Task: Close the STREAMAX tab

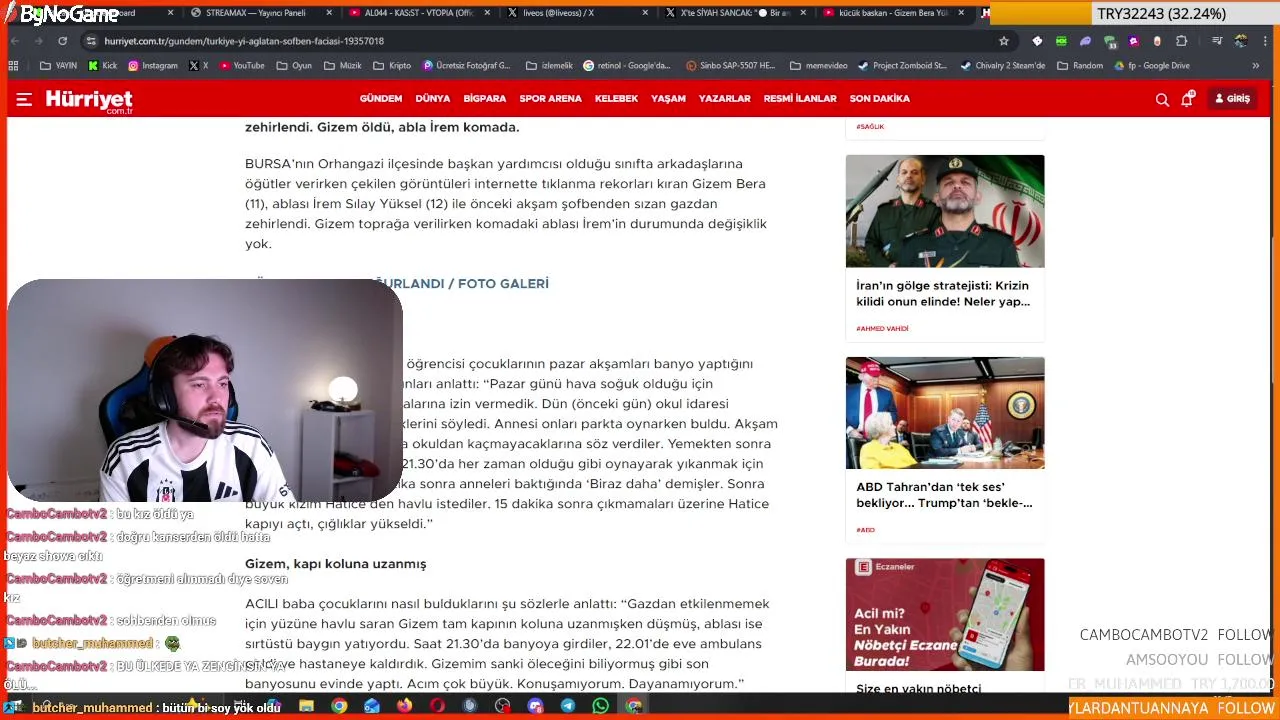Action: (x=327, y=13)
